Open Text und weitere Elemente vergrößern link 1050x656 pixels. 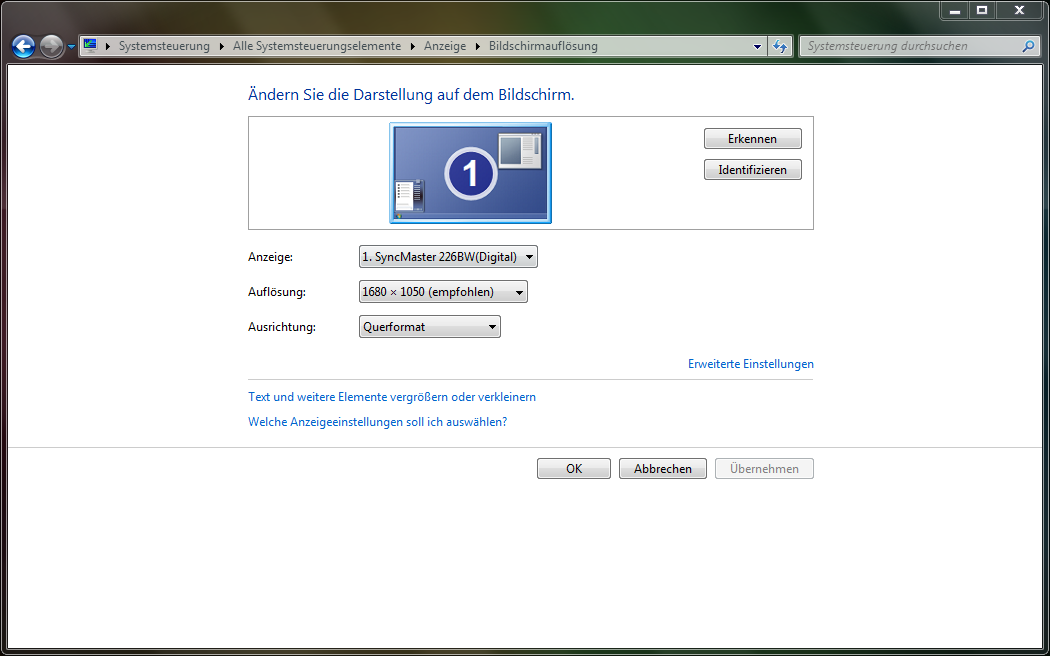[x=392, y=397]
